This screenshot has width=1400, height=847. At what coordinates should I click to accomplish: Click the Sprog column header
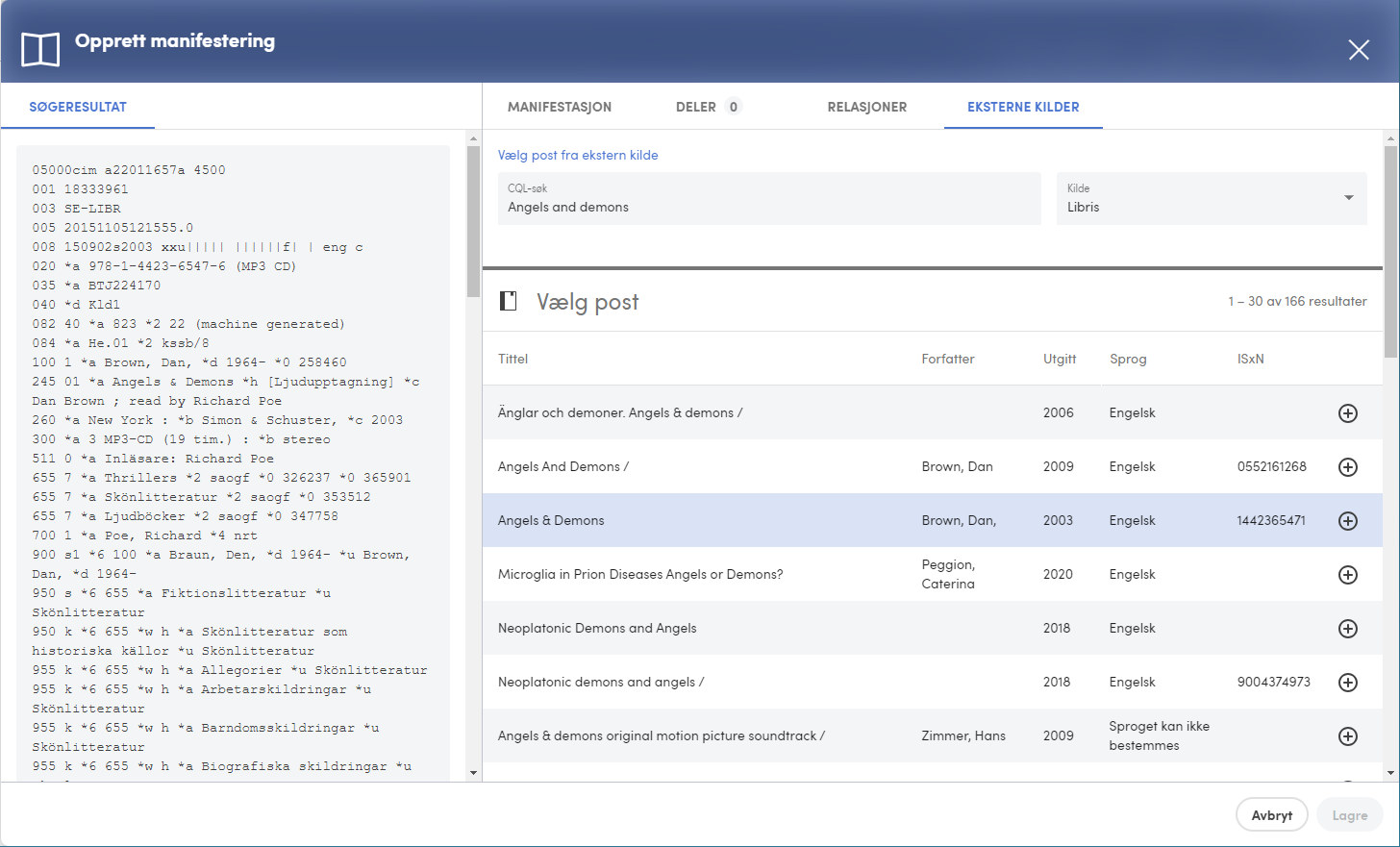[1128, 359]
